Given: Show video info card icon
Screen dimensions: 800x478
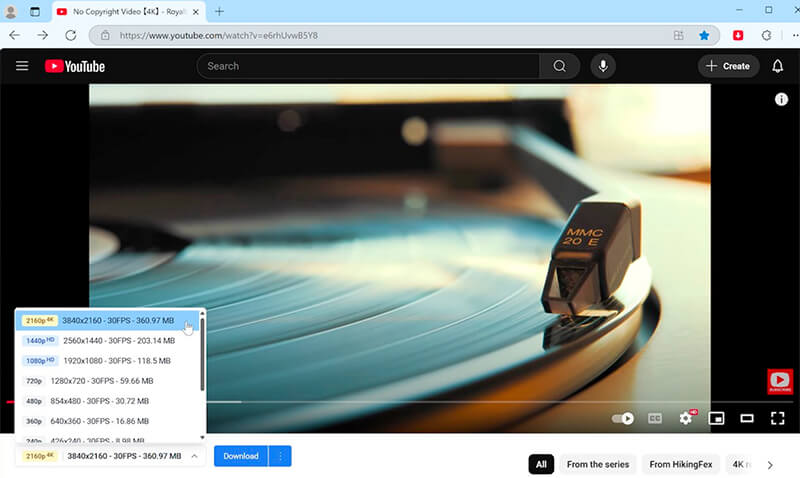Looking at the screenshot, I should pos(781,99).
